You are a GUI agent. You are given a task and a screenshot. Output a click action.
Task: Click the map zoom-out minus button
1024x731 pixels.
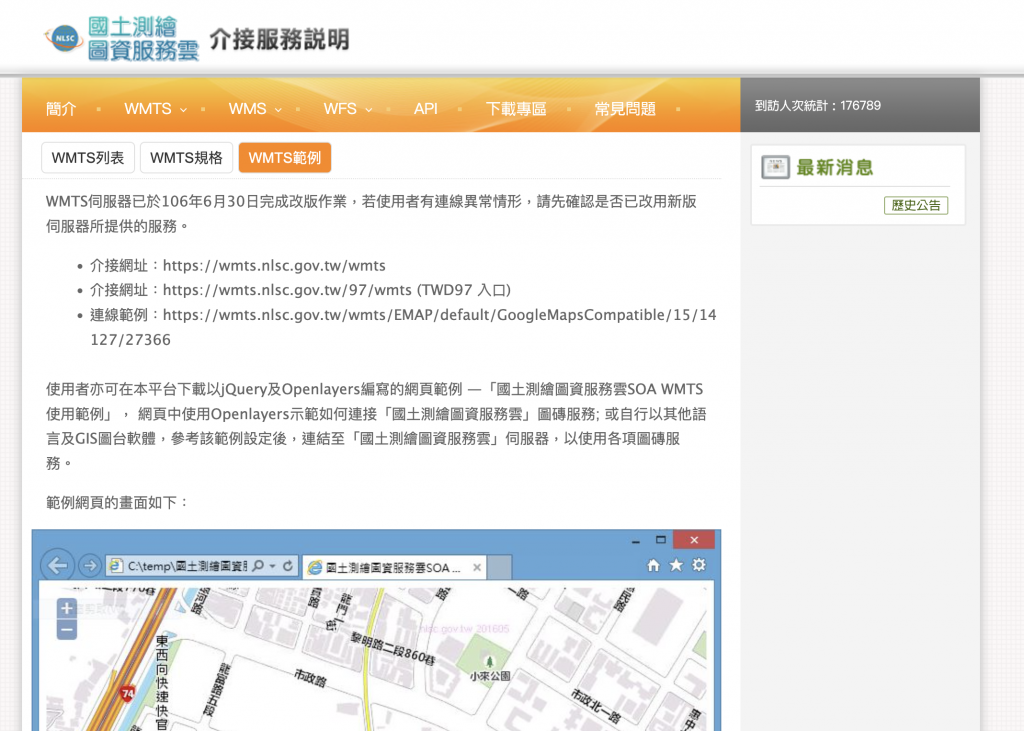pyautogui.click(x=67, y=630)
